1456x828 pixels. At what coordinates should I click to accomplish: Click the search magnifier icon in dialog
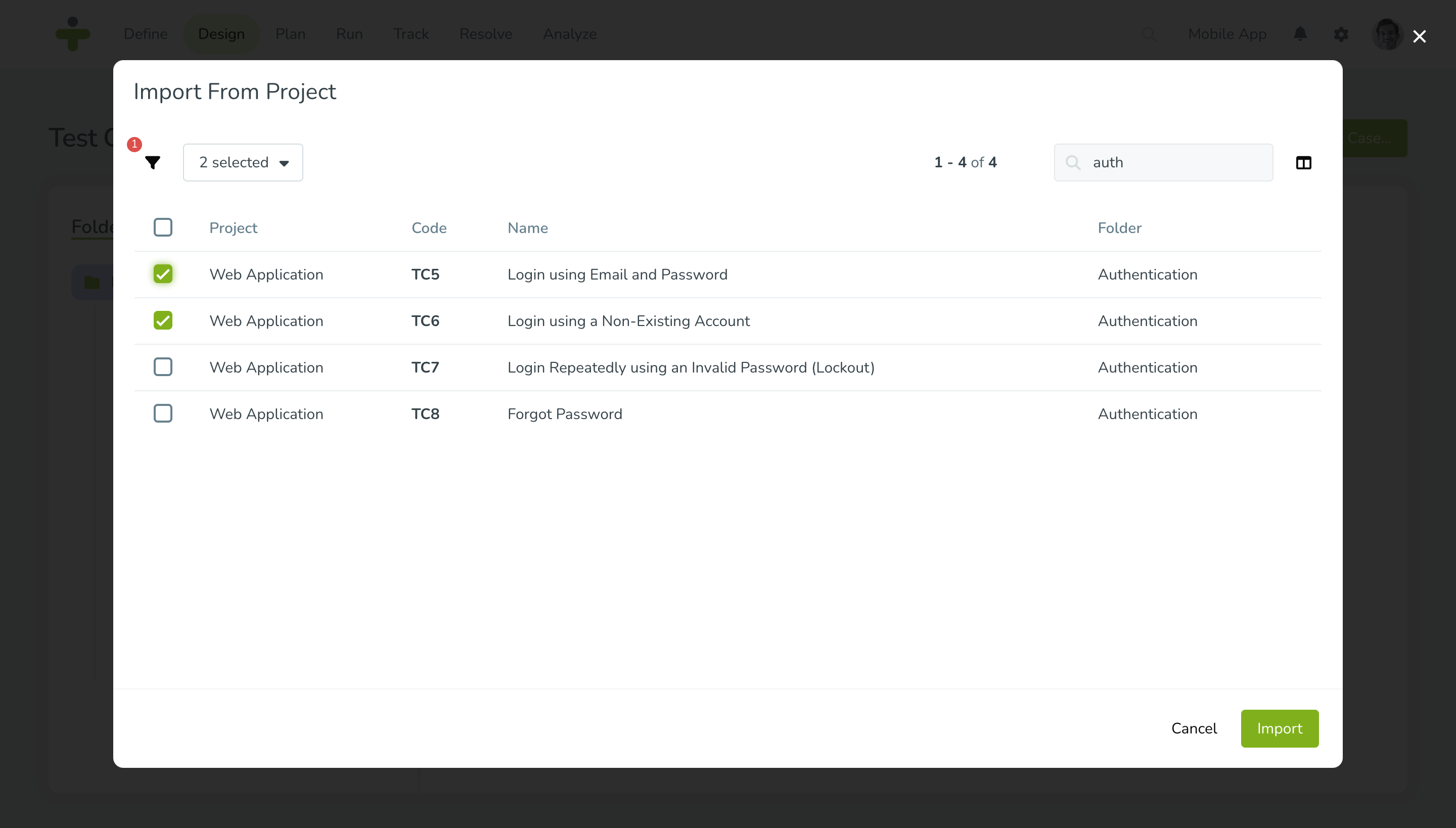[x=1073, y=163]
